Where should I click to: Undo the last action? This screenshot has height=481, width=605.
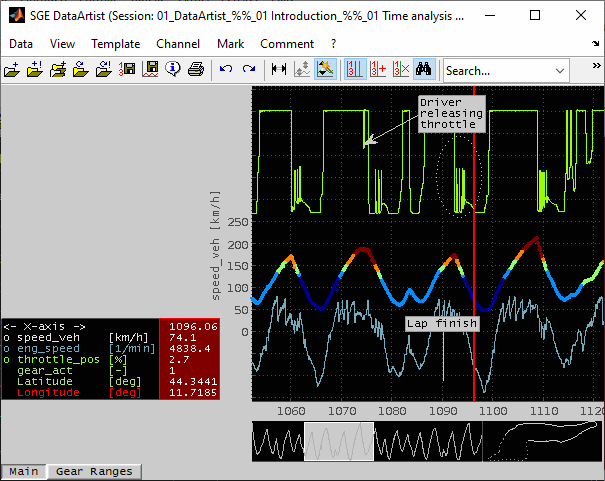tap(226, 70)
